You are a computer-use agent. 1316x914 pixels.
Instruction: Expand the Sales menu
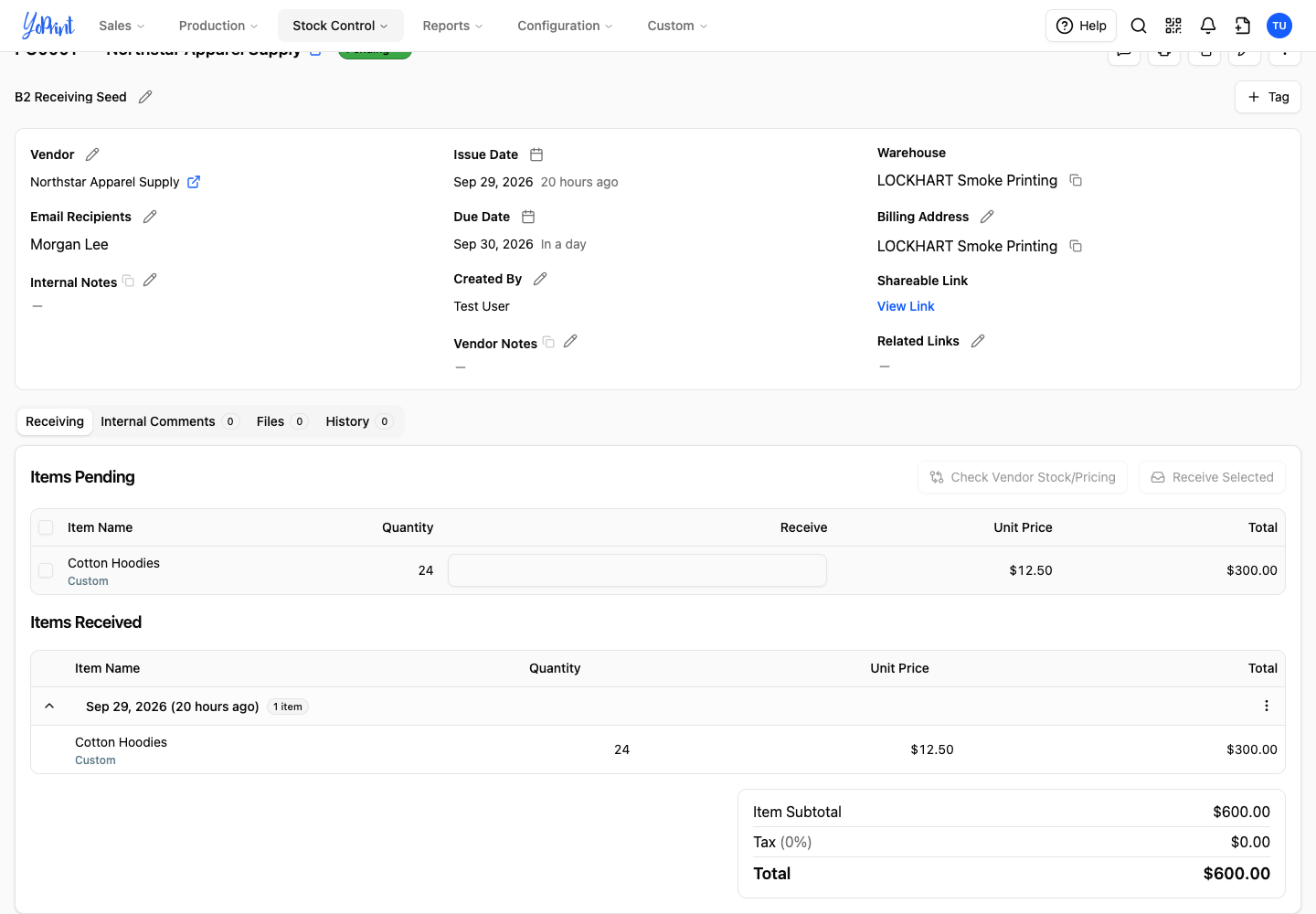click(122, 26)
